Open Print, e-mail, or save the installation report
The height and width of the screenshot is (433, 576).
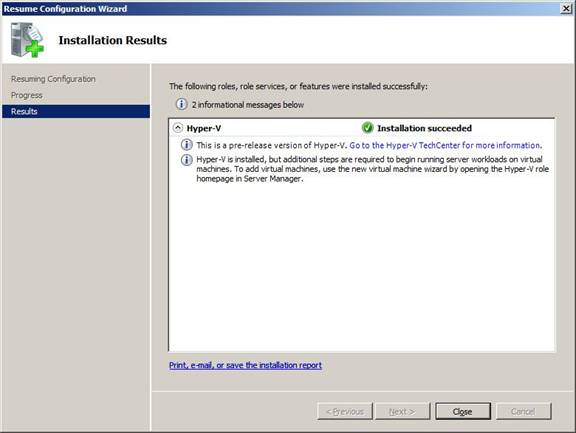point(245,365)
